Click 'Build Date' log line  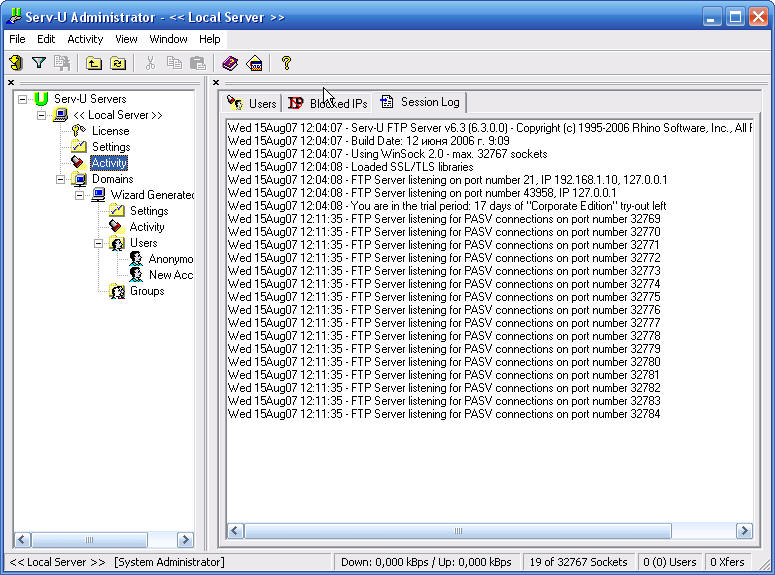[369, 141]
